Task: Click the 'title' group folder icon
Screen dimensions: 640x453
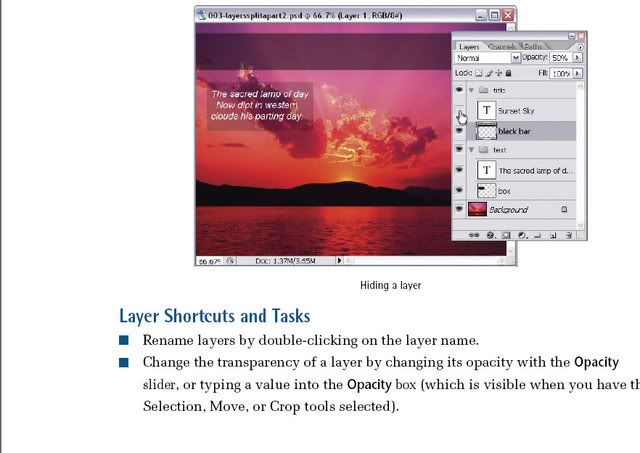Action: tap(483, 90)
